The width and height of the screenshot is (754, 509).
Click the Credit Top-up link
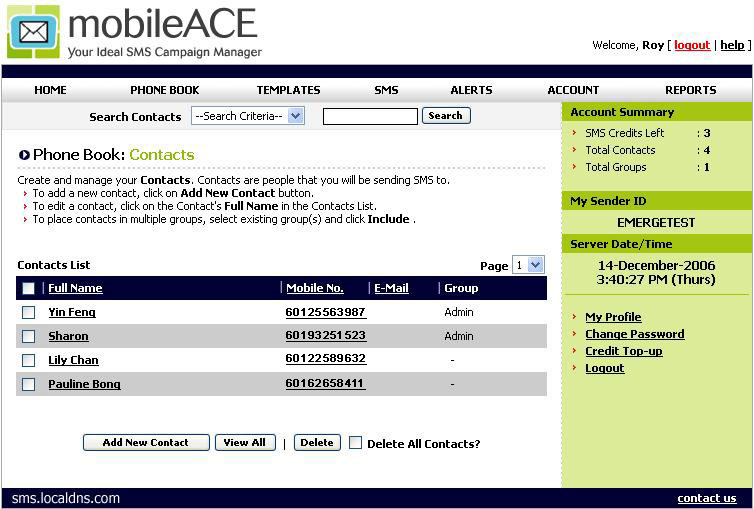pyautogui.click(x=623, y=351)
